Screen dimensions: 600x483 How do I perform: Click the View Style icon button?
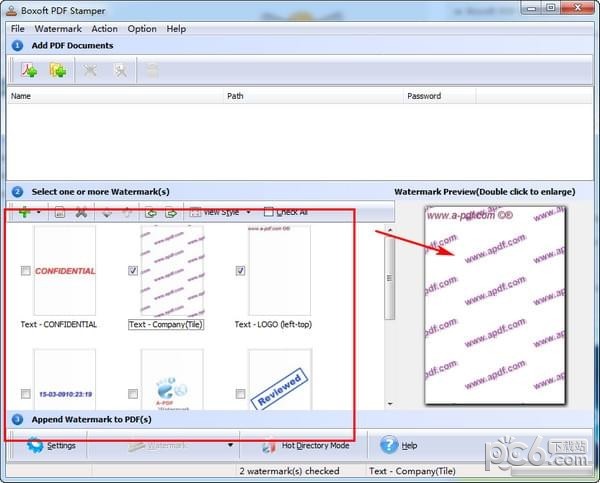click(215, 212)
